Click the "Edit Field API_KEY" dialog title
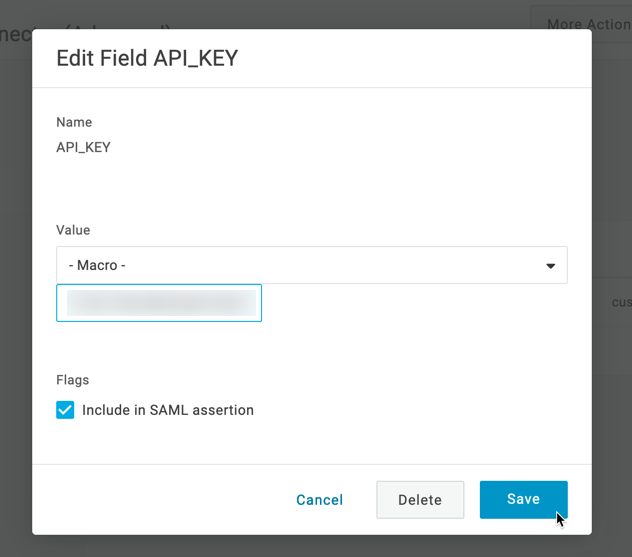This screenshot has width=632, height=557. click(147, 58)
